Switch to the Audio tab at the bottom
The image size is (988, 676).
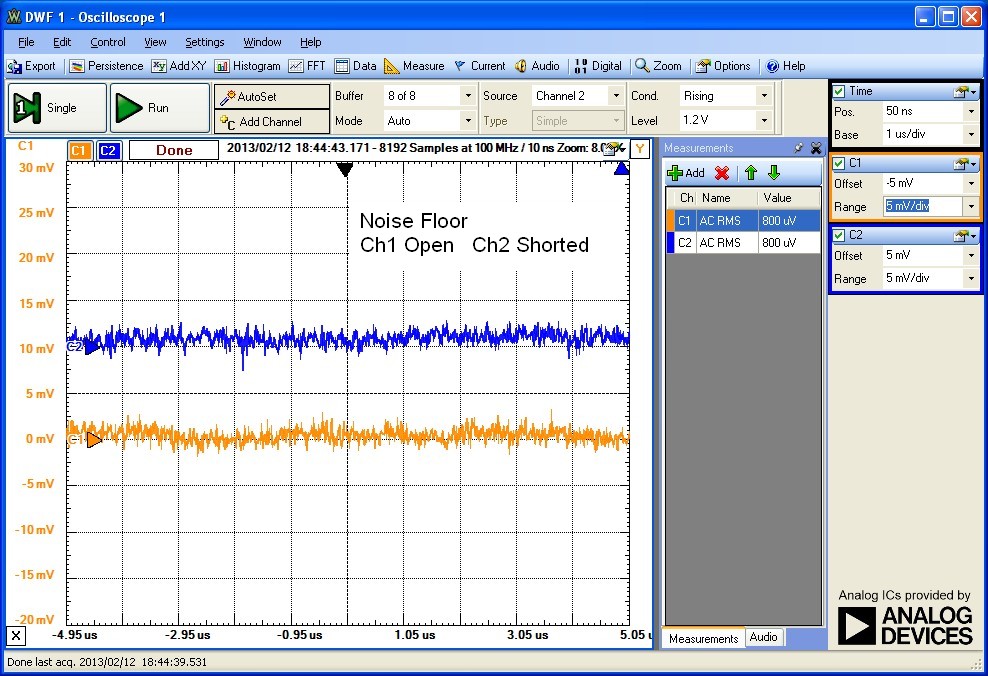[764, 637]
